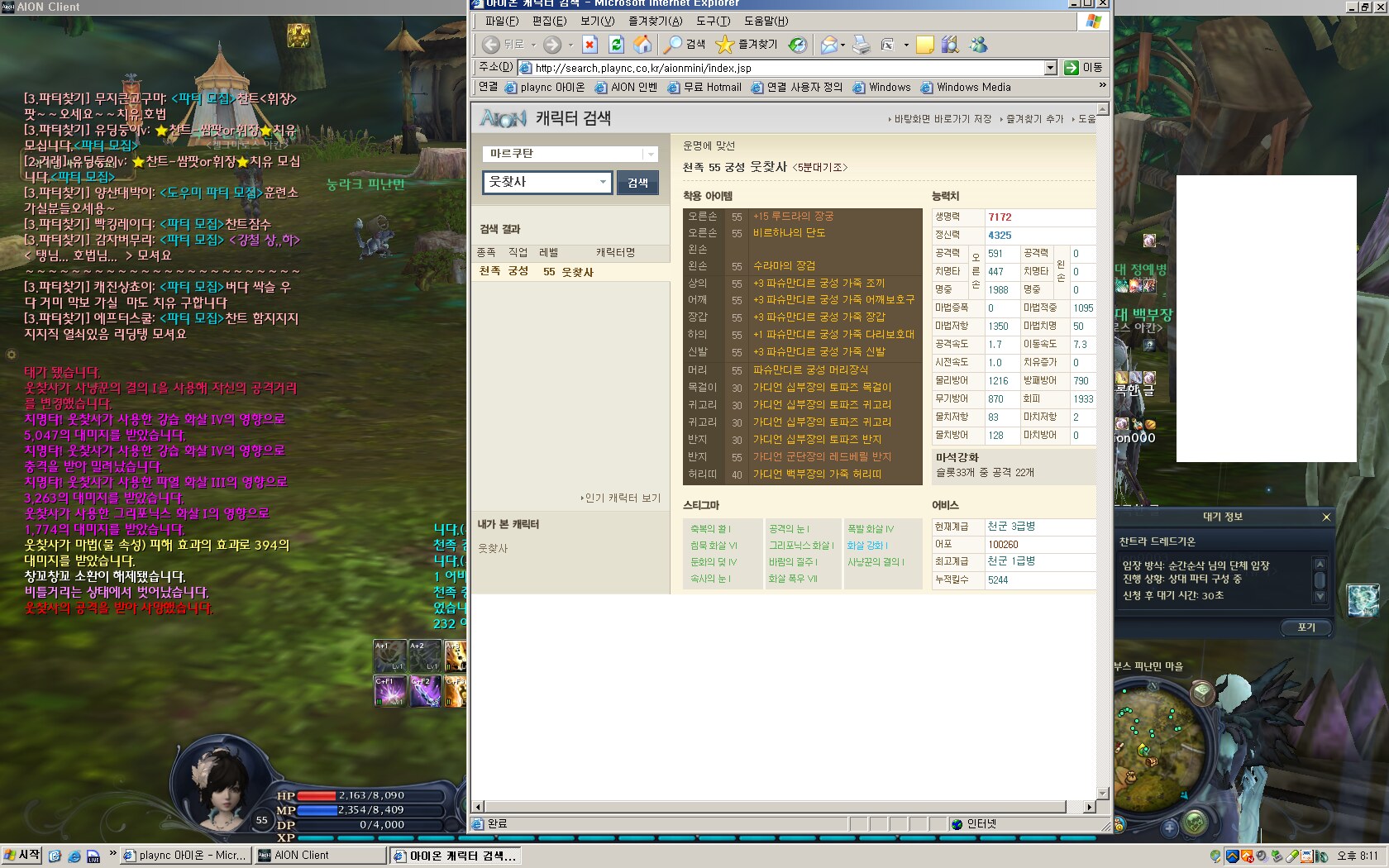The height and width of the screenshot is (868, 1389).
Task: Open the address bar dropdown arrow
Action: (x=1051, y=68)
